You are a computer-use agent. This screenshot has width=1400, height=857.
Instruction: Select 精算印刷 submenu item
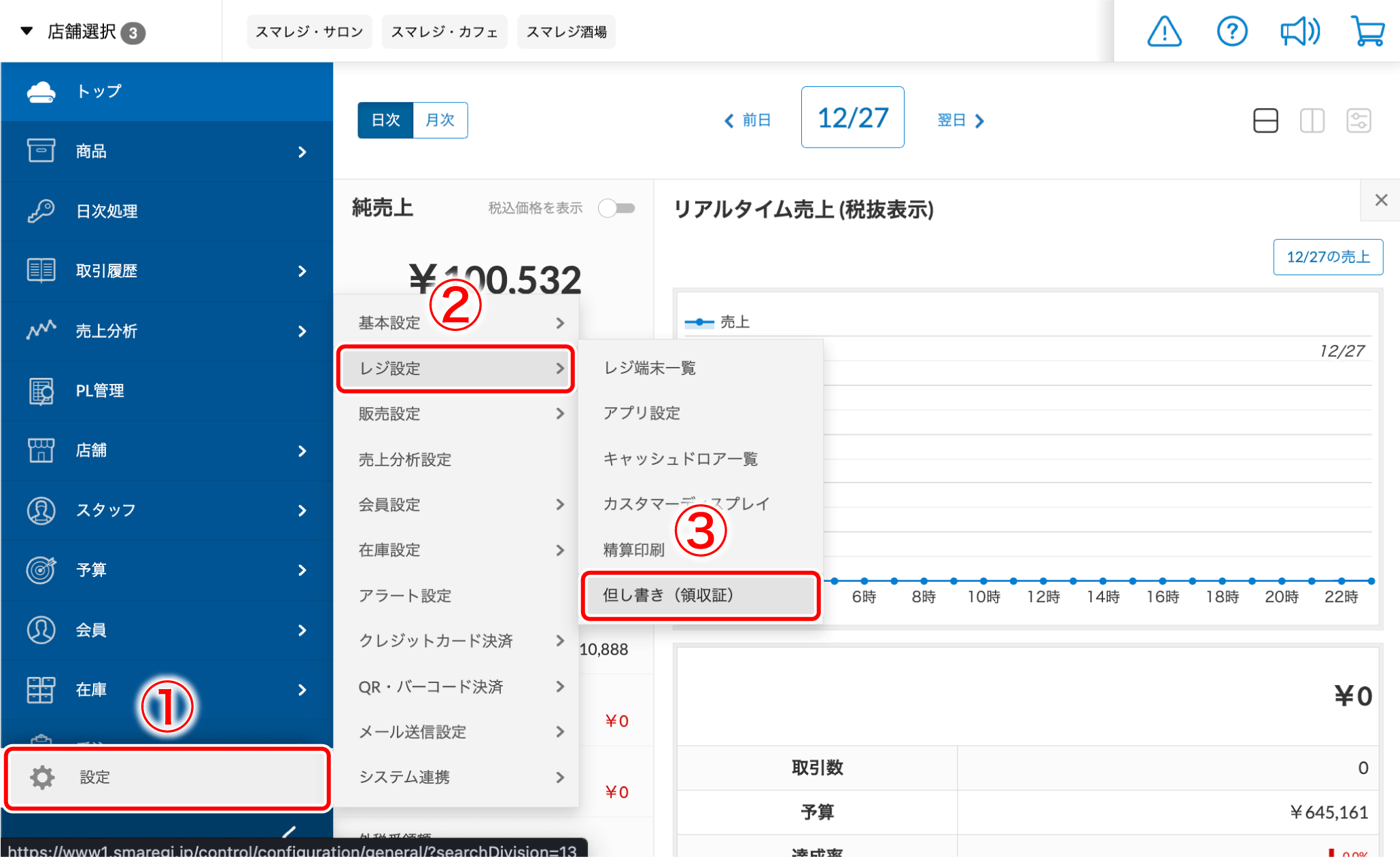coord(701,550)
